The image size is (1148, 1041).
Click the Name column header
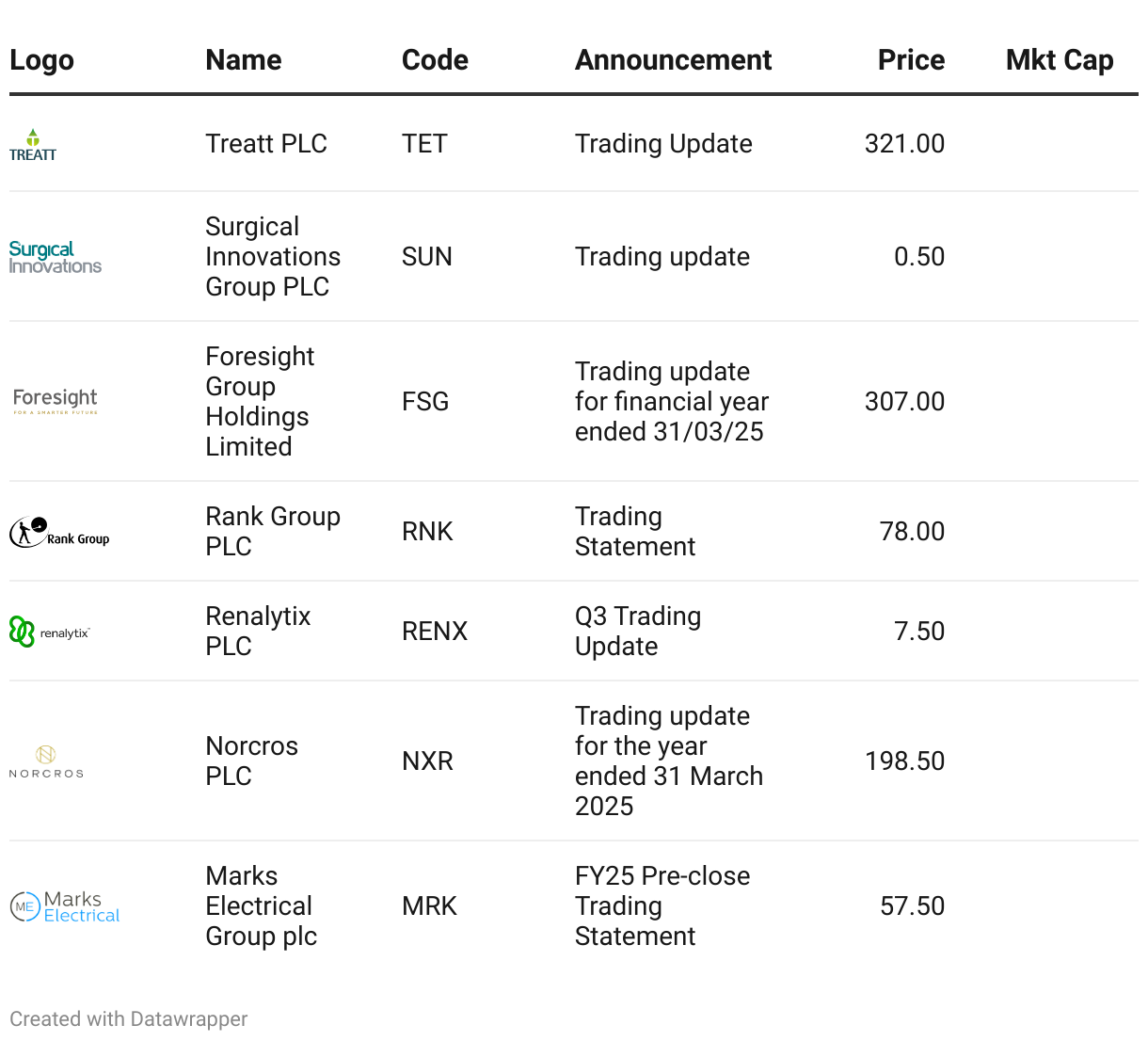pyautogui.click(x=244, y=60)
